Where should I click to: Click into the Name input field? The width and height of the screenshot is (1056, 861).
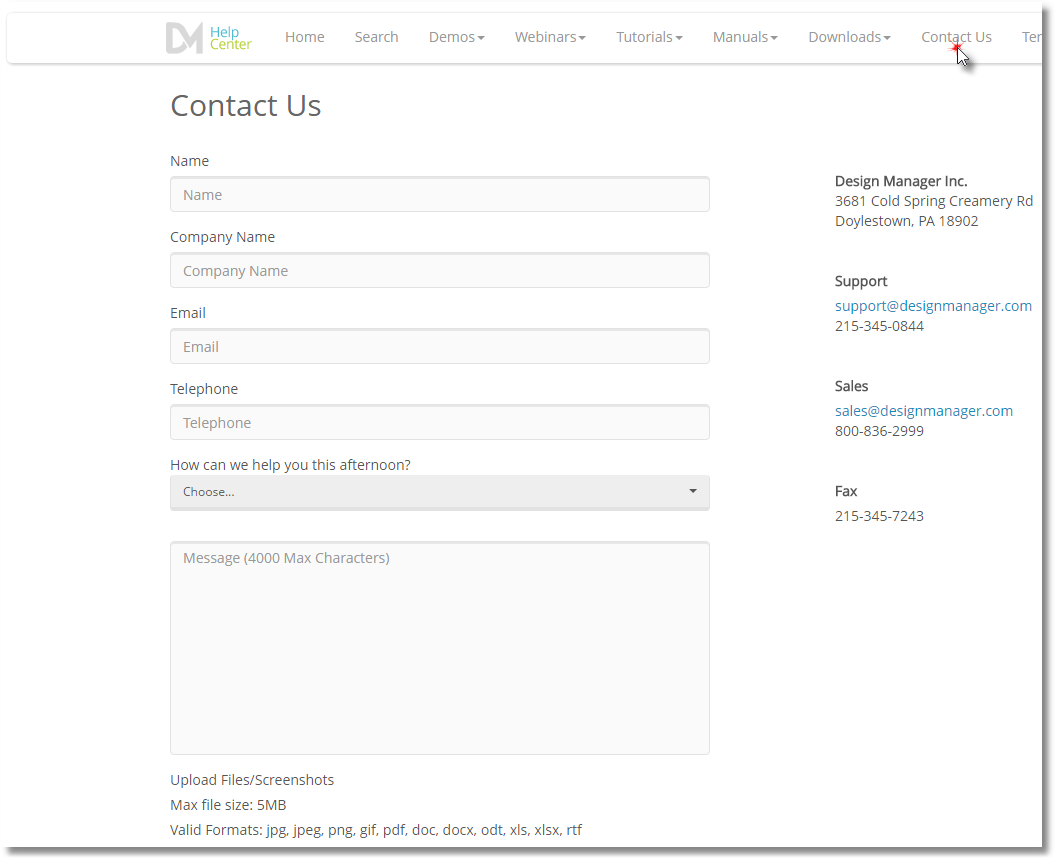[440, 195]
